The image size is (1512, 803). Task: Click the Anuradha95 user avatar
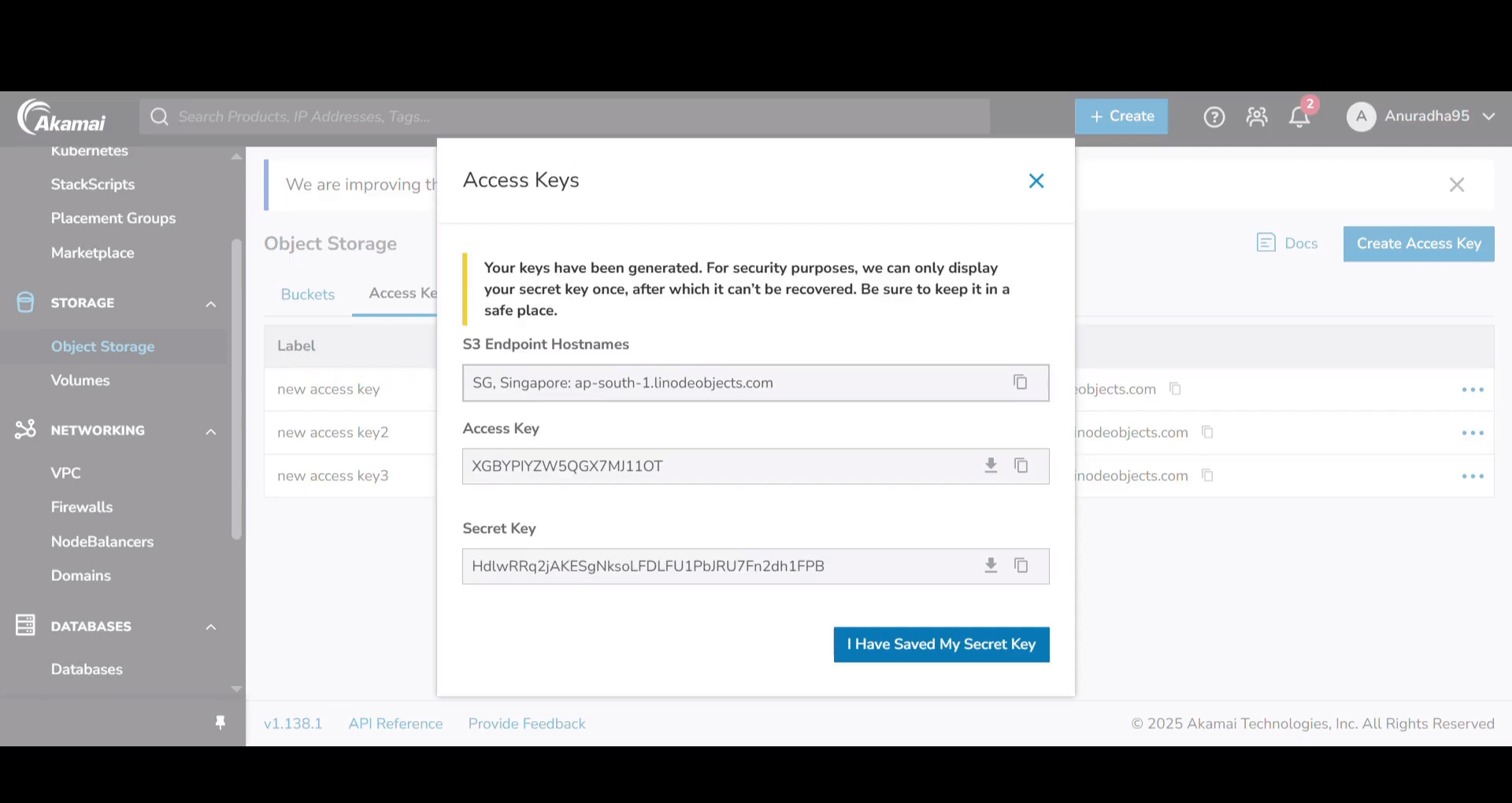(1361, 117)
